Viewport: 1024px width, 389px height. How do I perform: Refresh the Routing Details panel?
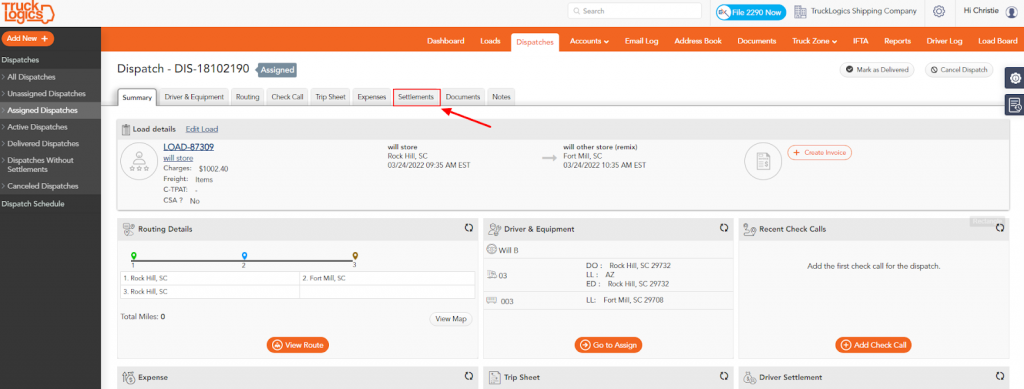pyautogui.click(x=469, y=228)
